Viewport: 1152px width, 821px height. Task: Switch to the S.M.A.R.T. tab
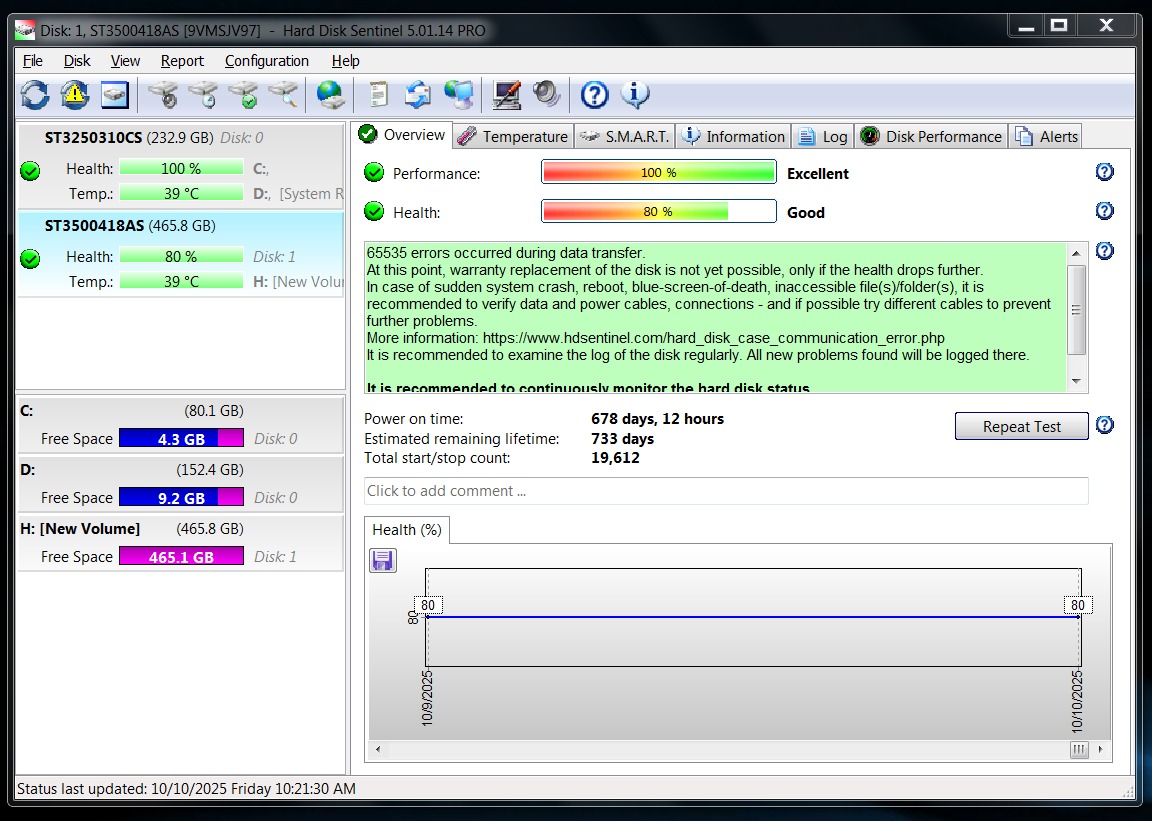pyautogui.click(x=626, y=136)
